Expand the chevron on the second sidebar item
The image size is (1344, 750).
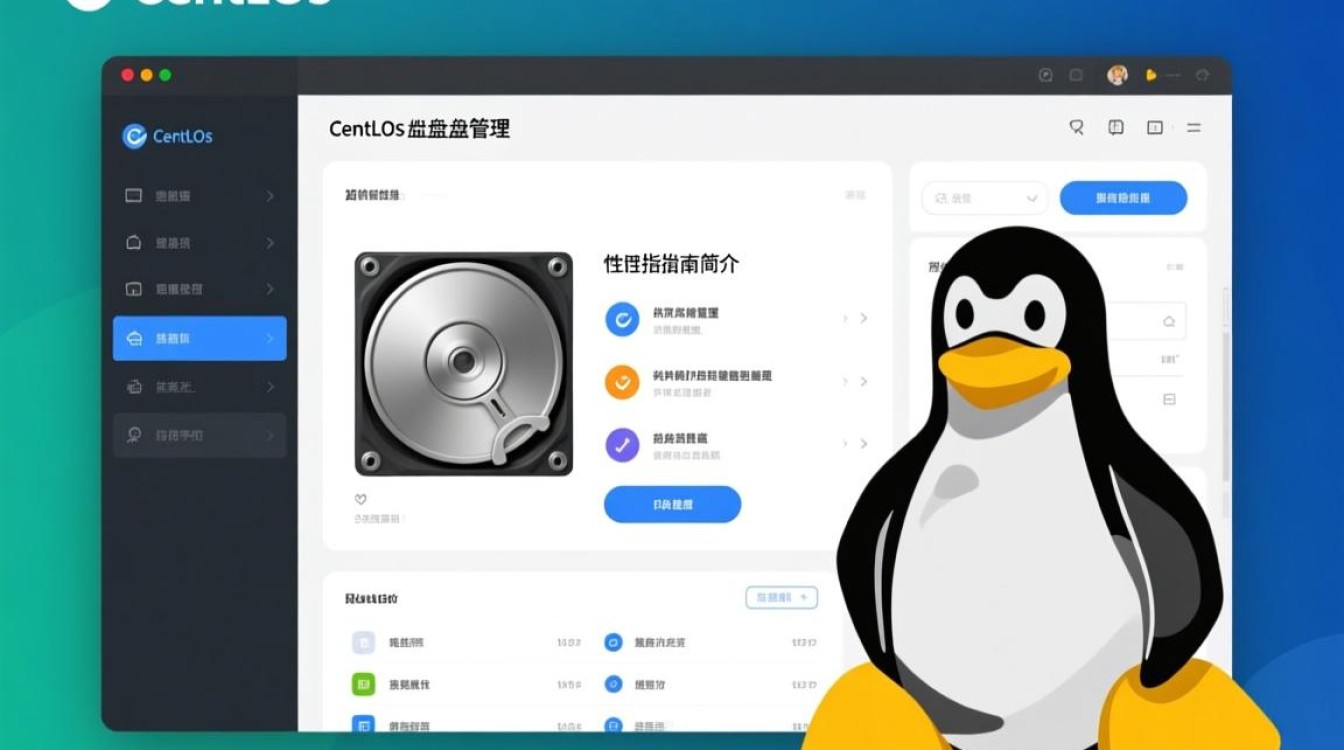(270, 243)
